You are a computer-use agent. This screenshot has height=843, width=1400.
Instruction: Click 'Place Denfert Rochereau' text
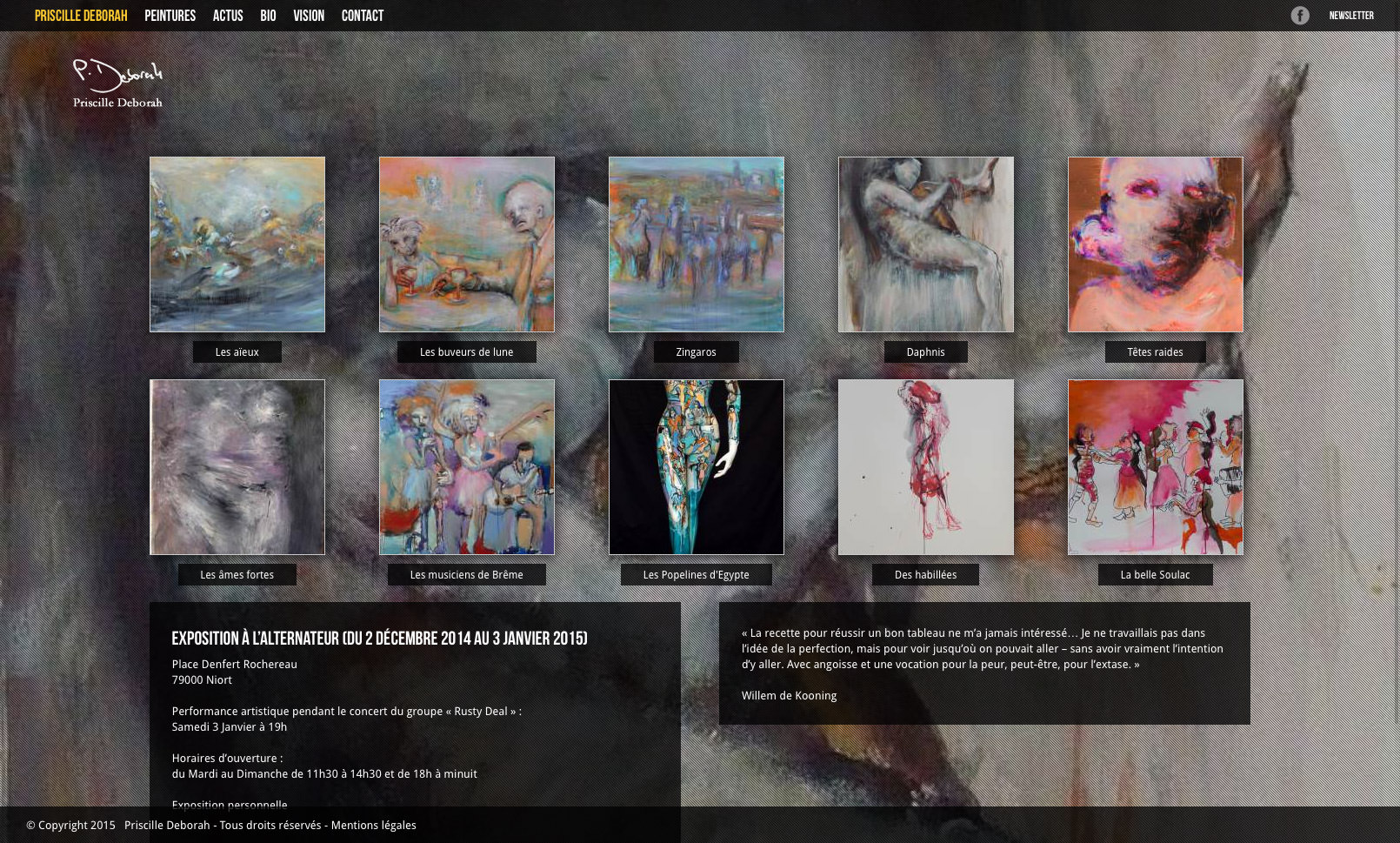coord(234,665)
